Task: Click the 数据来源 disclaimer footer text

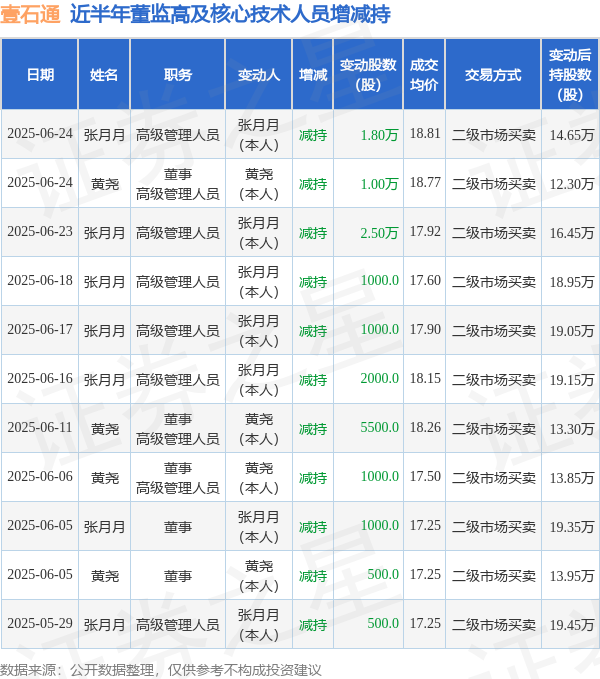Action: pyautogui.click(x=161, y=670)
